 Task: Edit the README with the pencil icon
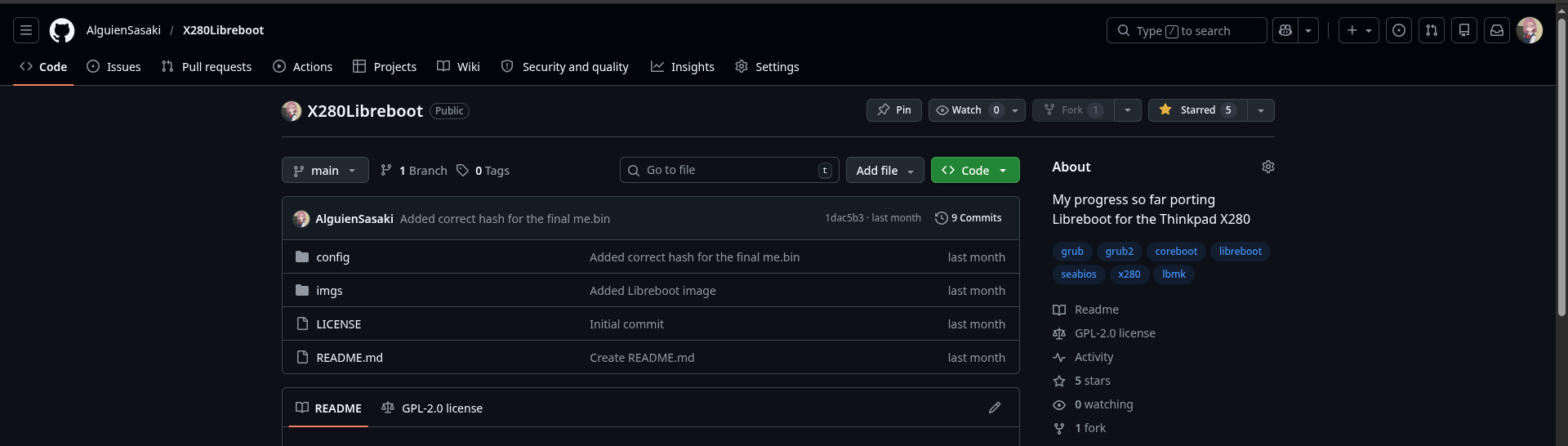tap(995, 408)
